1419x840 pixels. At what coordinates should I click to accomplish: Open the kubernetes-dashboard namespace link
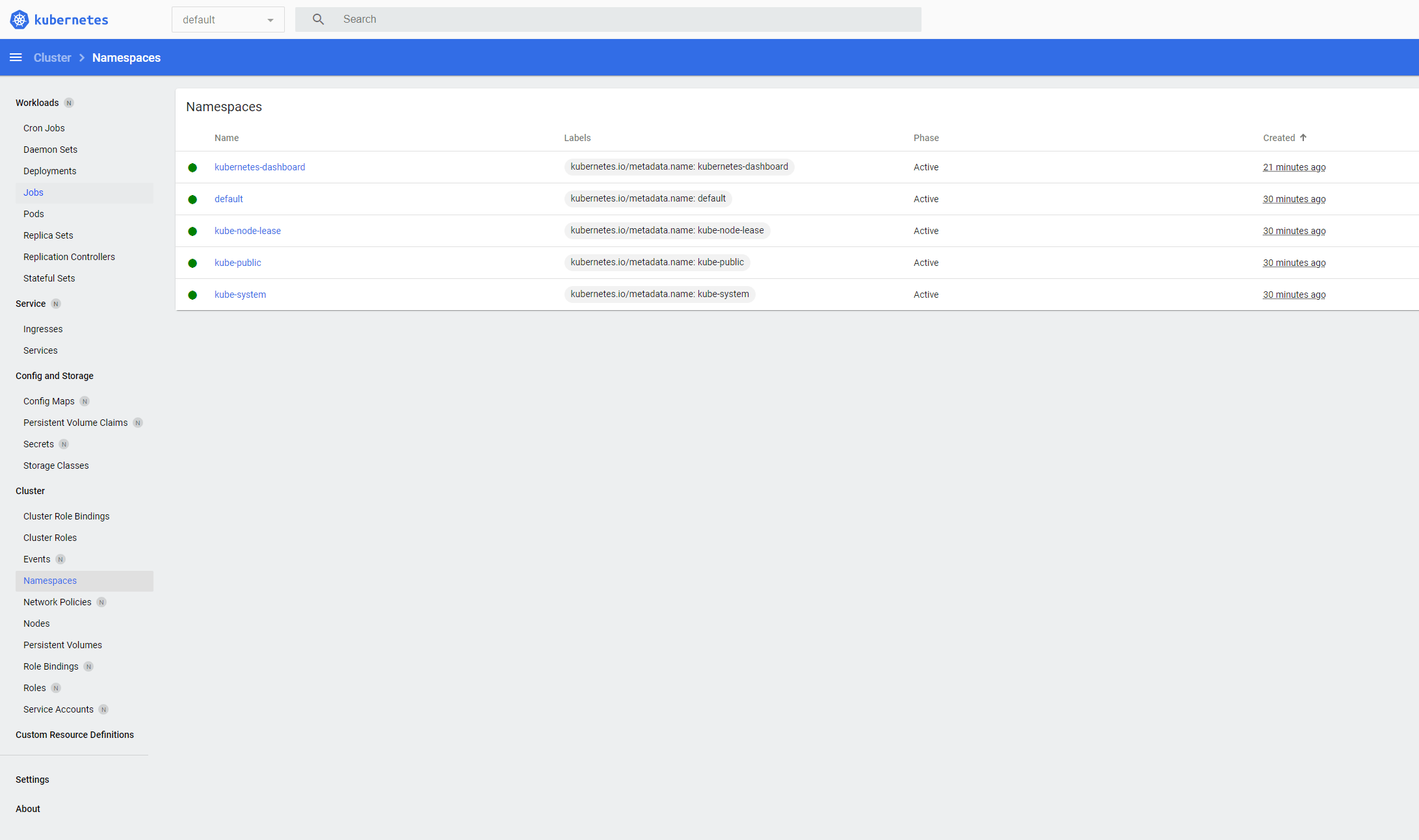point(259,167)
